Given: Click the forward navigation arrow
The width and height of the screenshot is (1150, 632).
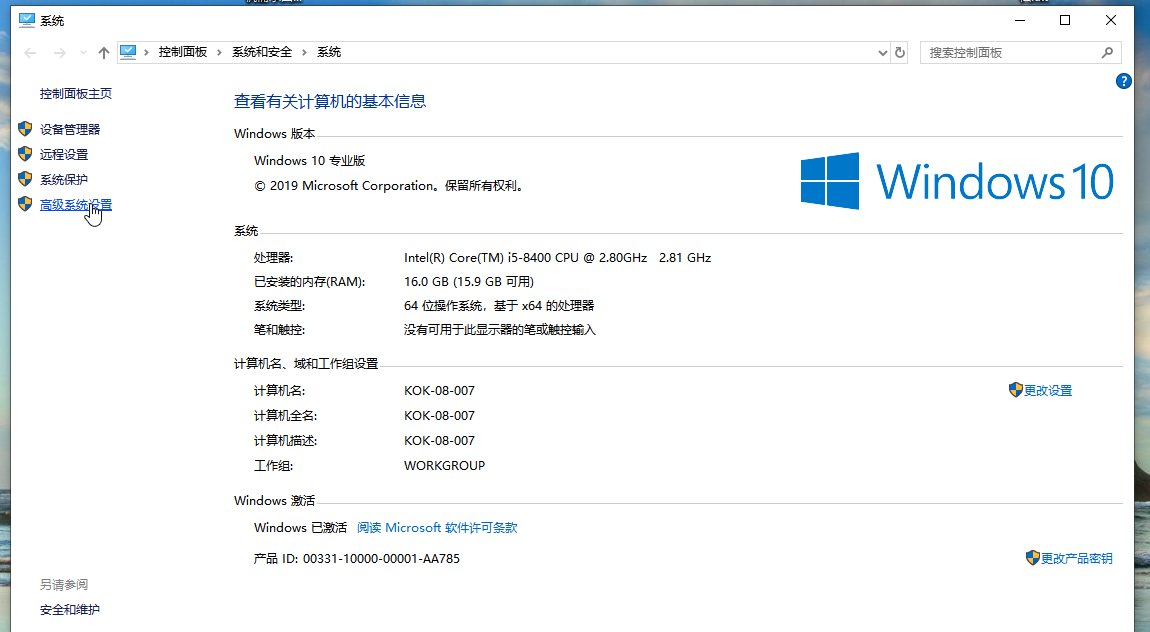Looking at the screenshot, I should click(59, 53).
